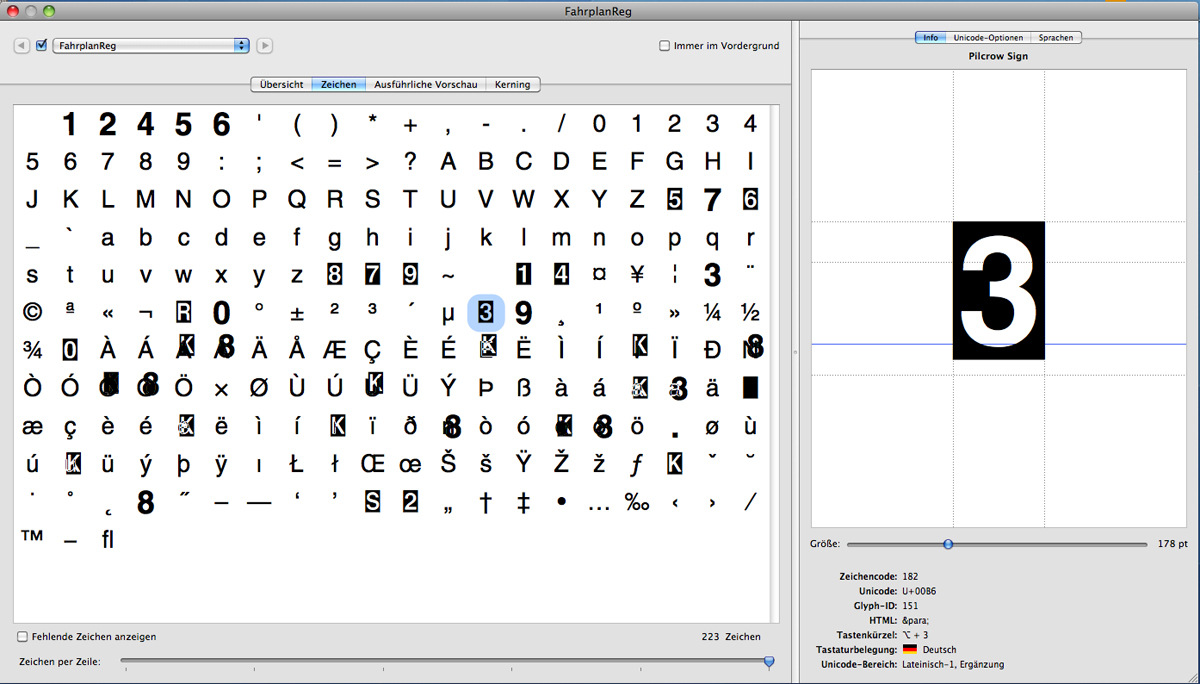Select the not sign ¬ glyph
The image size is (1200, 684).
pyautogui.click(x=145, y=313)
